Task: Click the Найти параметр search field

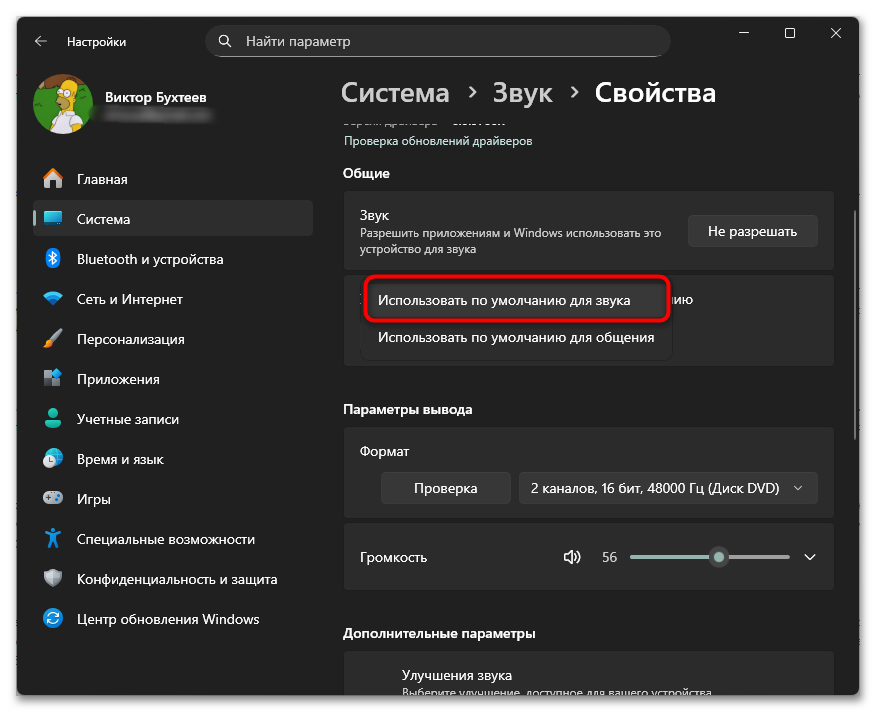Action: click(438, 41)
